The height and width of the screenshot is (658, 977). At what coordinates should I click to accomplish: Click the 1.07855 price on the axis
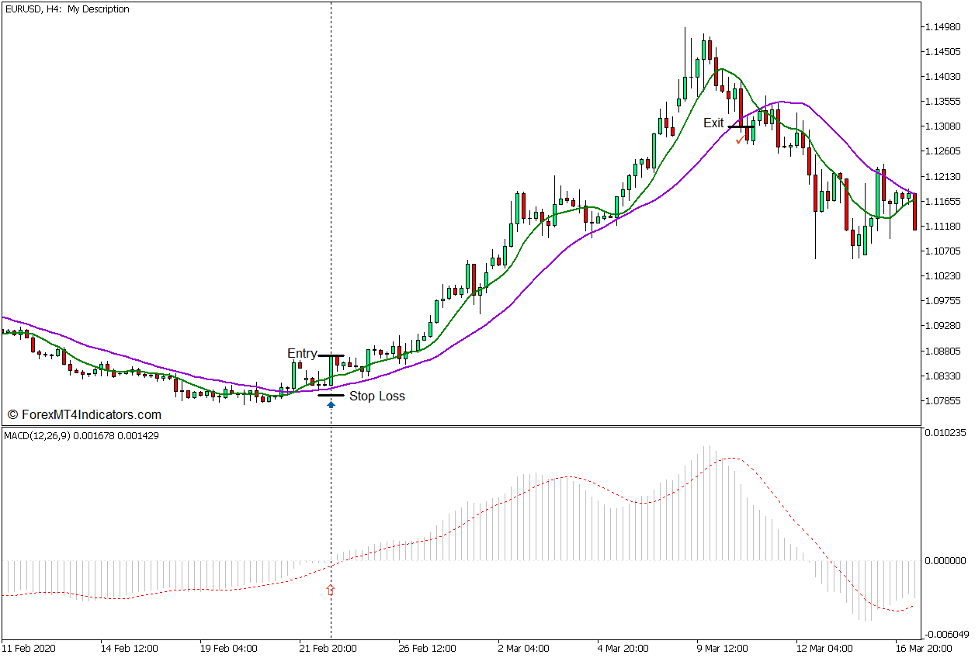coord(943,401)
